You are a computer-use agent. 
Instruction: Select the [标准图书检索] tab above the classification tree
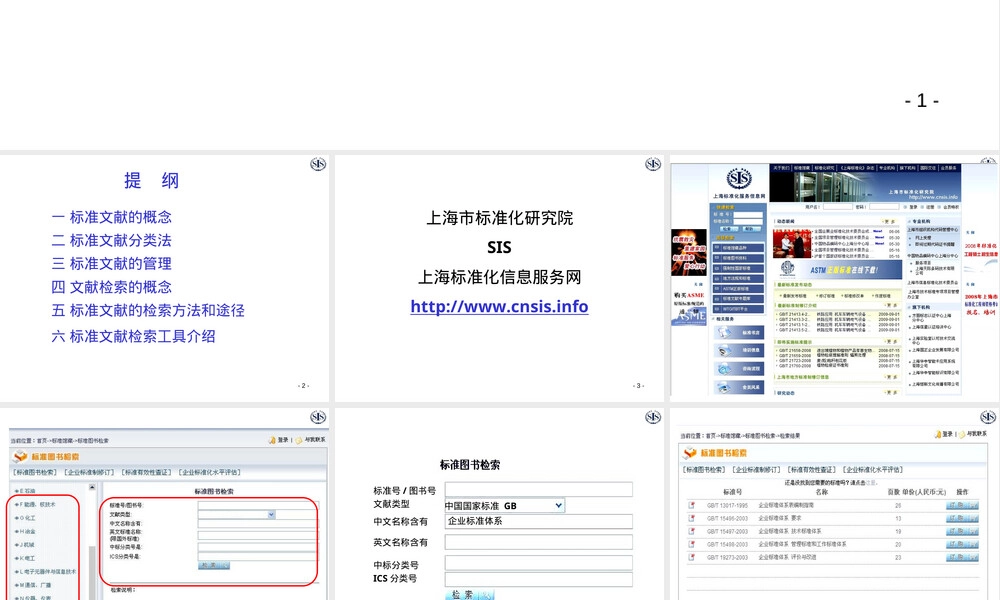(35, 472)
